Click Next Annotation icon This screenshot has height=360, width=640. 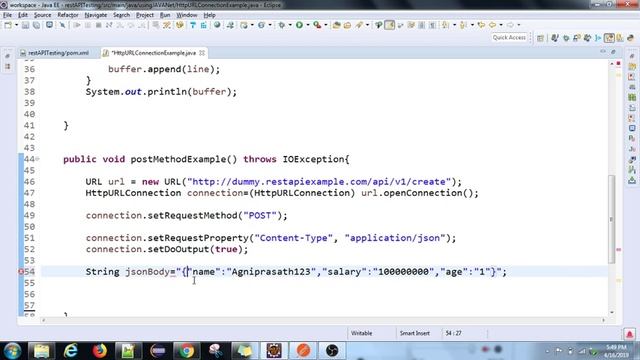pyautogui.click(x=446, y=25)
